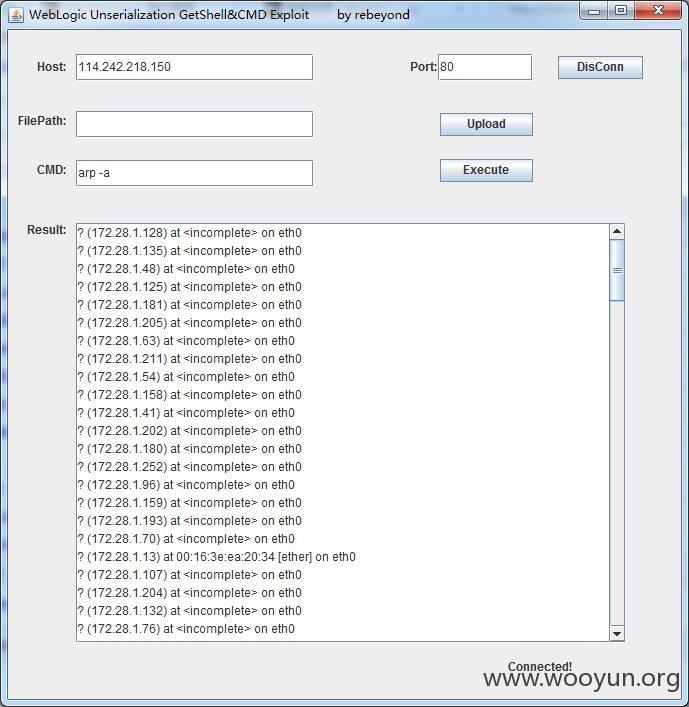The width and height of the screenshot is (689, 707).
Task: Select the result line with 172.28.1.205
Action: click(x=189, y=323)
